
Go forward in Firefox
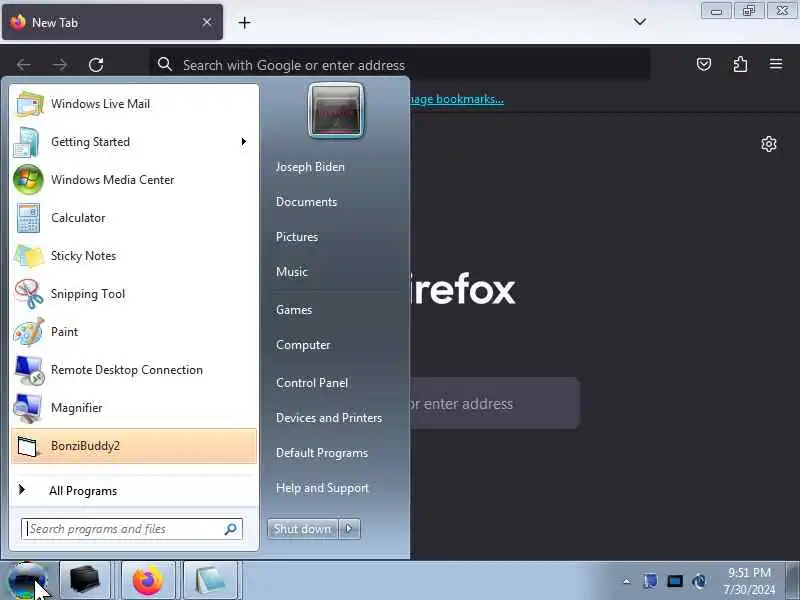click(x=60, y=65)
